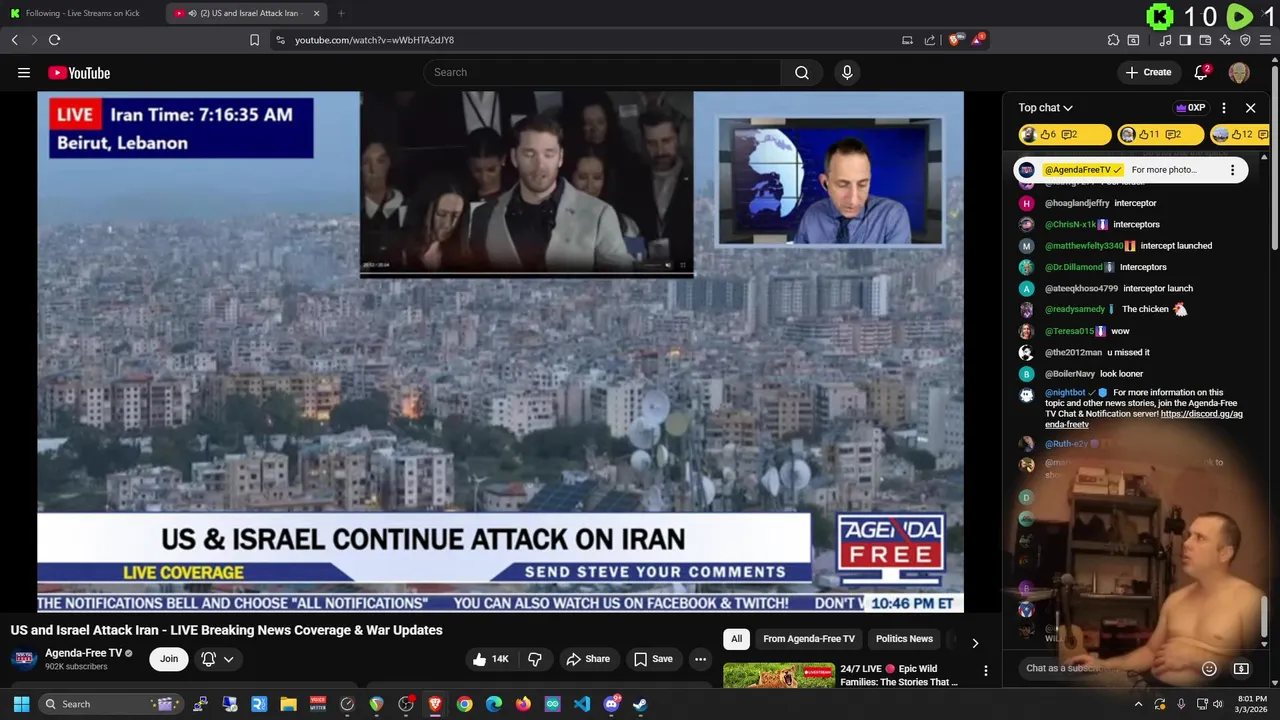The image size is (1280, 720).
Task: Open more actions under the video
Action: coord(700,659)
